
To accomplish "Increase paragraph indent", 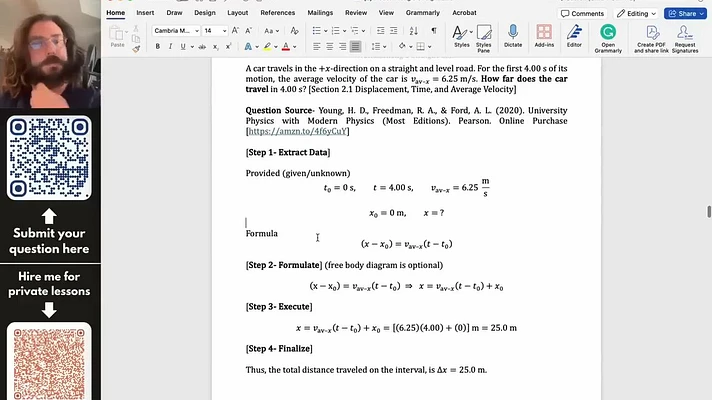I will click(x=394, y=30).
